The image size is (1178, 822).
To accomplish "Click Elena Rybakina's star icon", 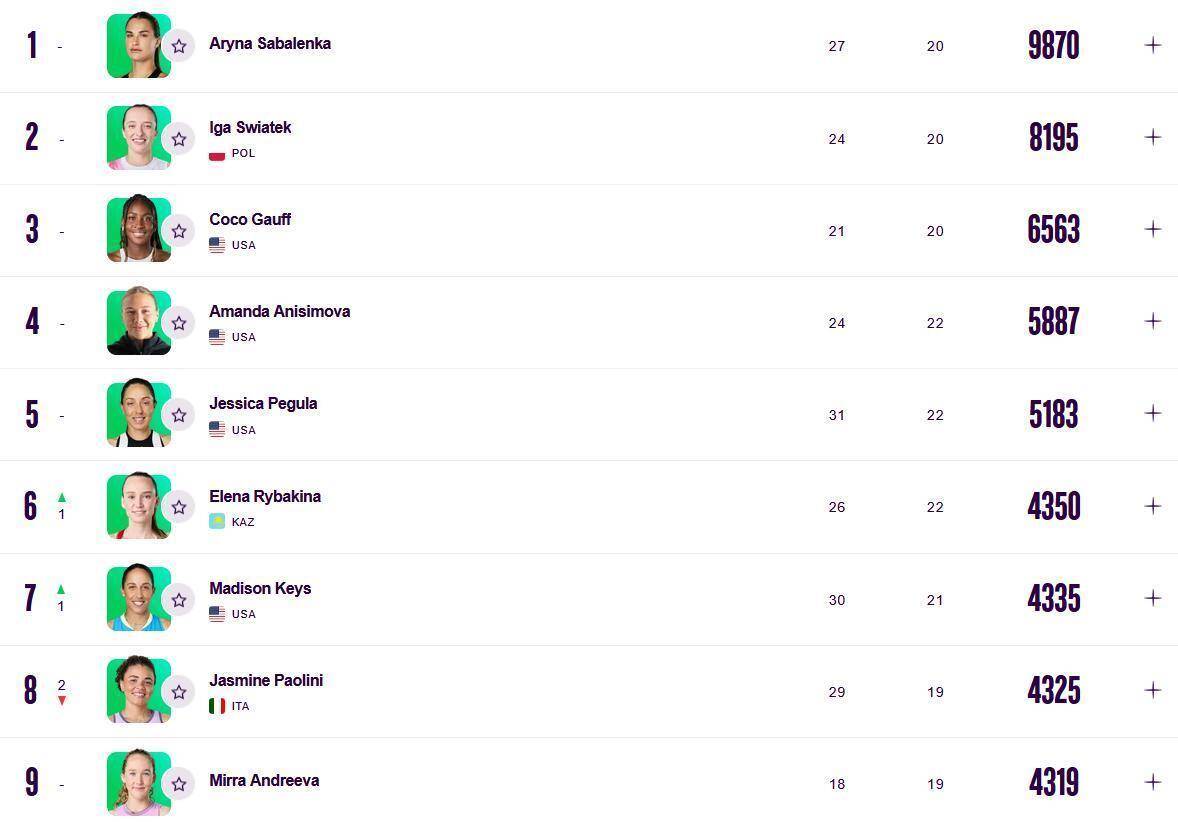I will click(179, 507).
